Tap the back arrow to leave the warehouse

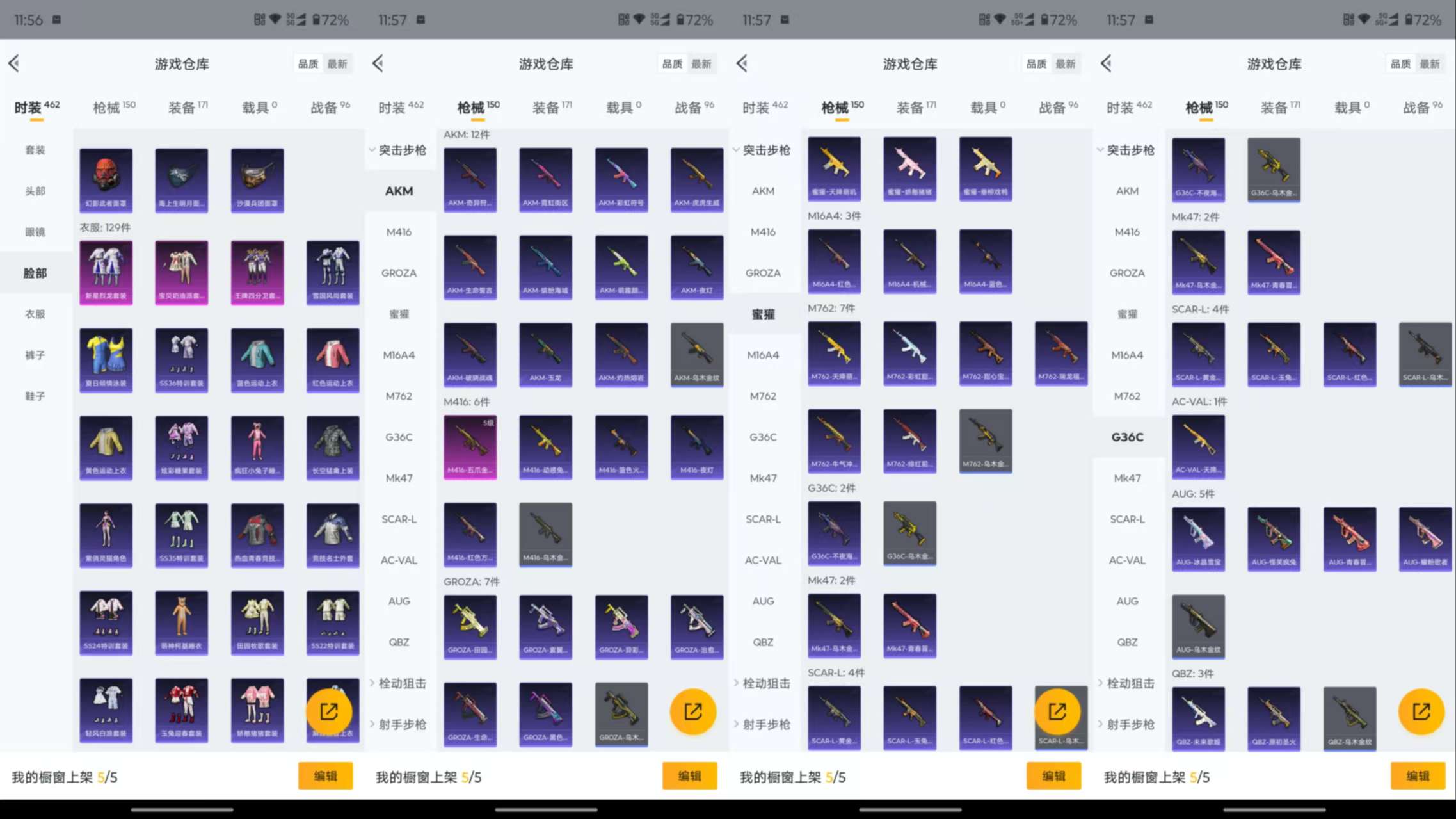pos(14,63)
